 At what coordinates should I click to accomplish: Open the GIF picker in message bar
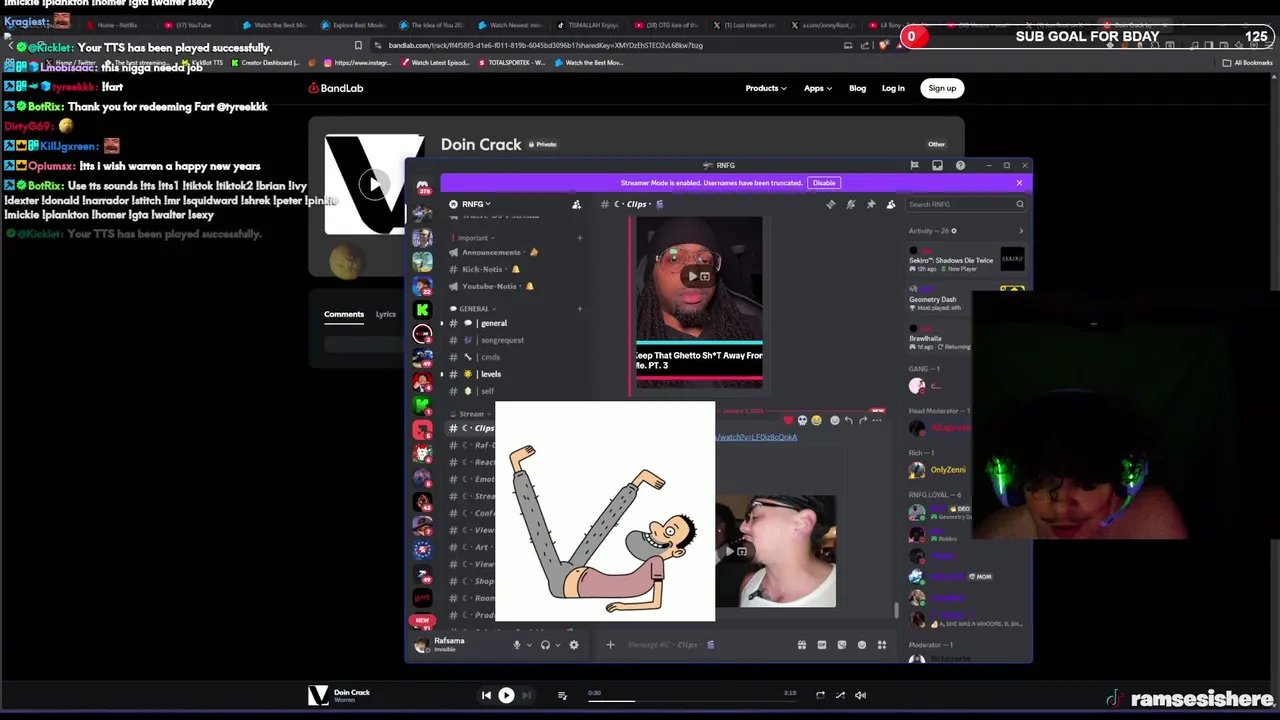pyautogui.click(x=821, y=645)
